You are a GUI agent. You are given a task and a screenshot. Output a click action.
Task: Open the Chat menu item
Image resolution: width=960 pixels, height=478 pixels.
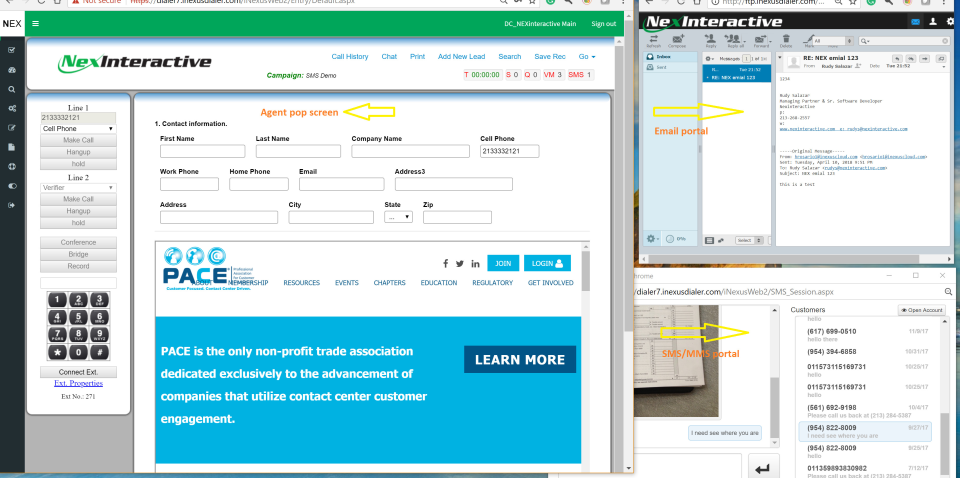(389, 56)
